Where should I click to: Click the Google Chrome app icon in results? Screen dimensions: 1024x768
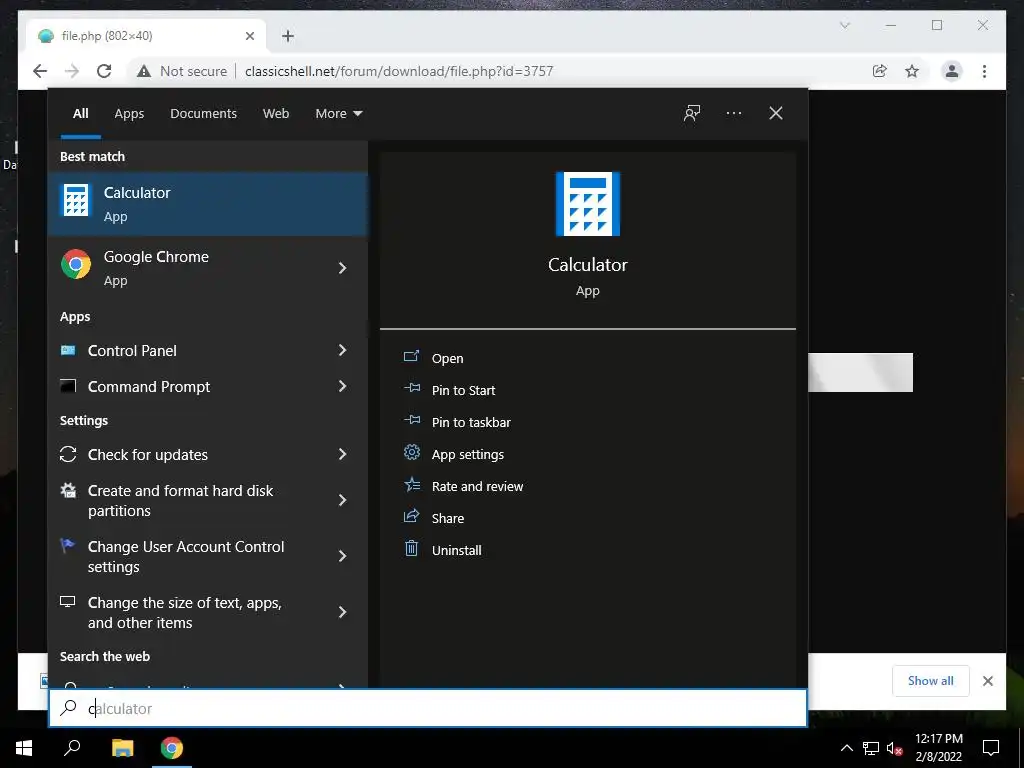[76, 264]
